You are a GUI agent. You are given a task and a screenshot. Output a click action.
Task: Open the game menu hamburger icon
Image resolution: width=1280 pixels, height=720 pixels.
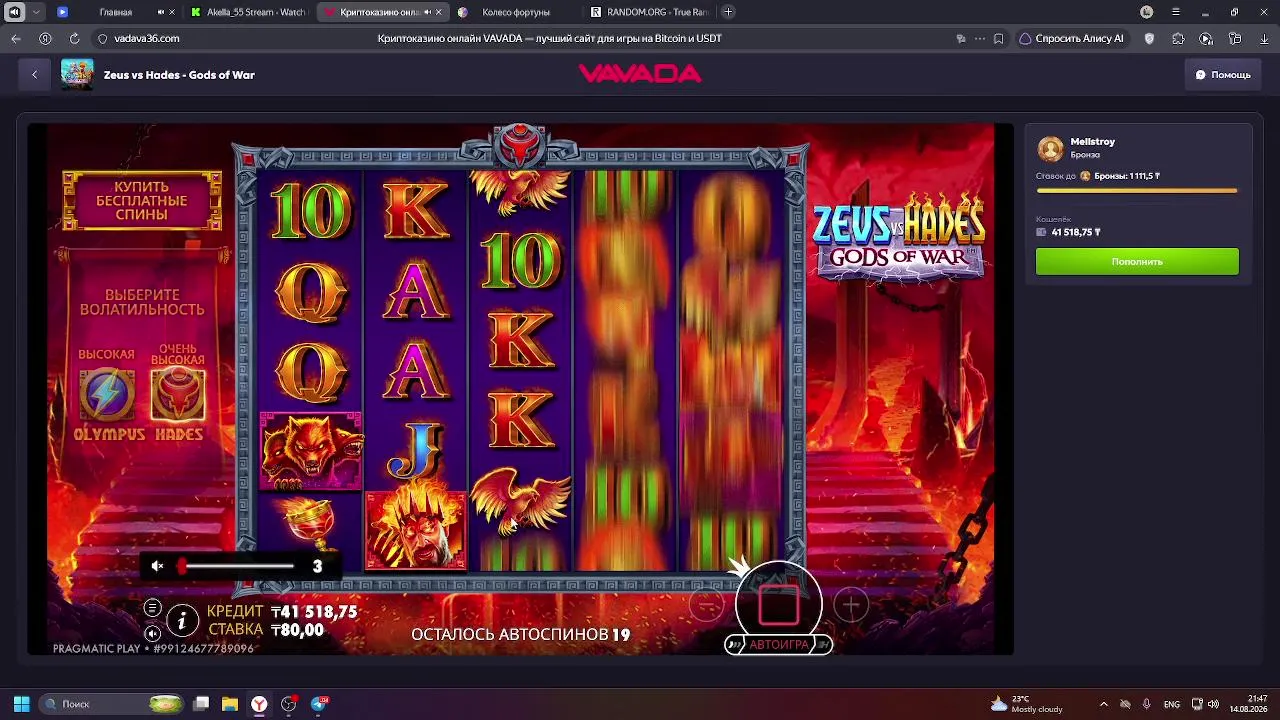152,608
